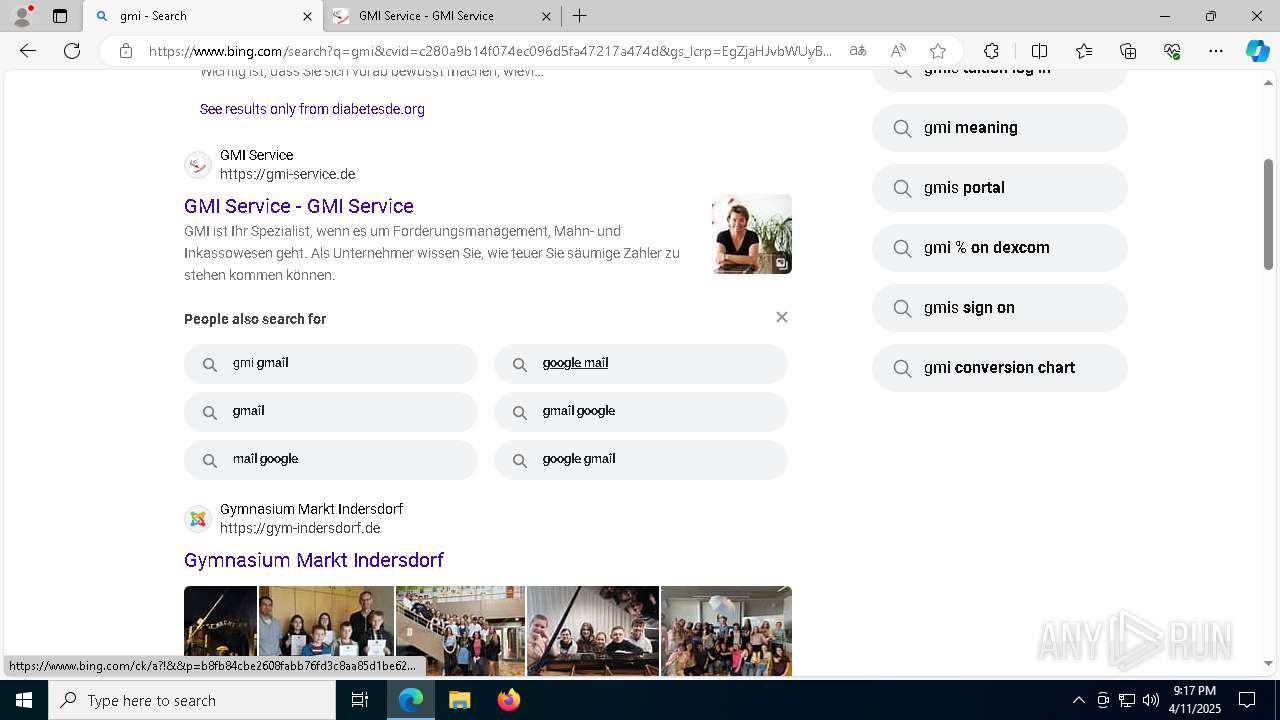Select related search 'gmi conversion chart'
Image resolution: width=1280 pixels, height=720 pixels.
(1000, 368)
